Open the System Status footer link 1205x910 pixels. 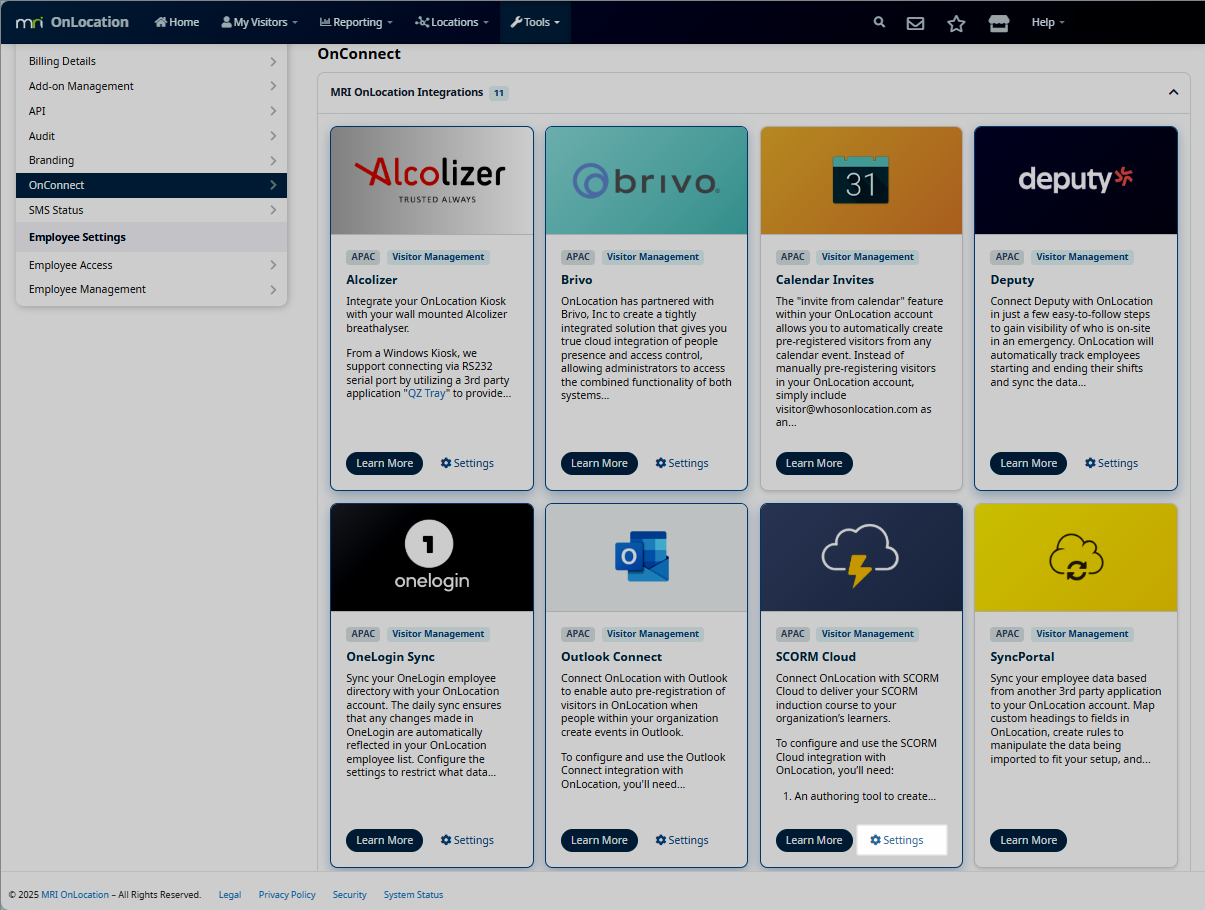[x=413, y=895]
